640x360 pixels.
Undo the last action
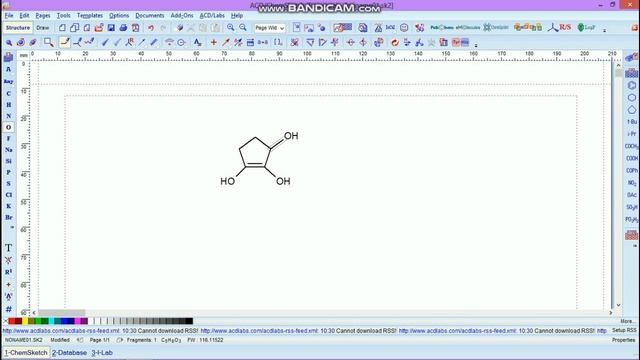(151, 28)
